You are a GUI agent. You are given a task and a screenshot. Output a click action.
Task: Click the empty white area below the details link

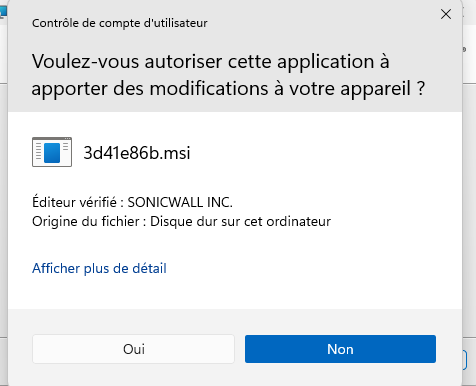pyautogui.click(x=235, y=293)
